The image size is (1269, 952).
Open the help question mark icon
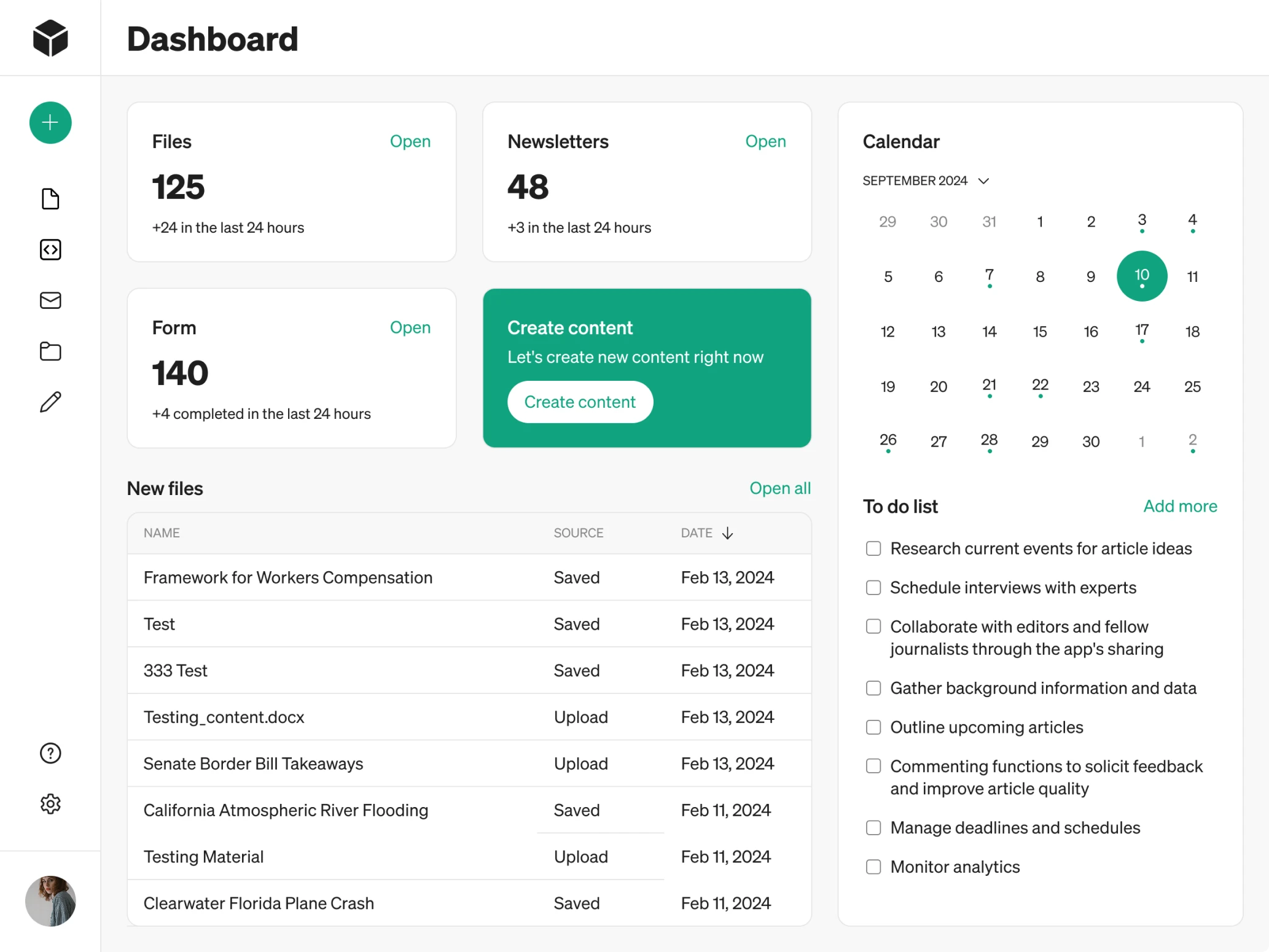(x=50, y=753)
